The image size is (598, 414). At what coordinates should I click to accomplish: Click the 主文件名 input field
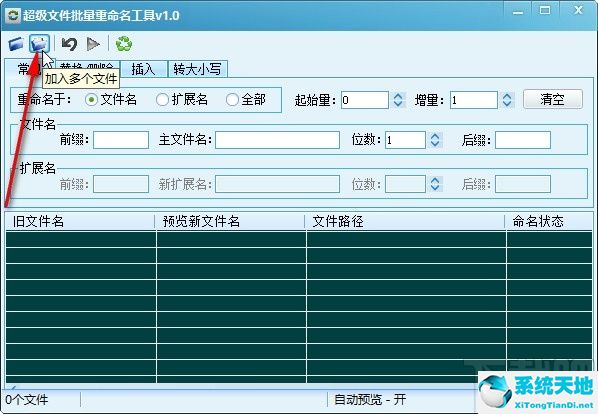pos(277,140)
